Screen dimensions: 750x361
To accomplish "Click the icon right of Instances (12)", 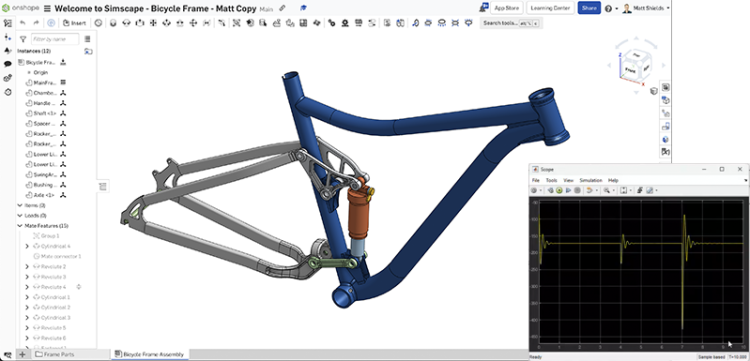I will coord(88,51).
